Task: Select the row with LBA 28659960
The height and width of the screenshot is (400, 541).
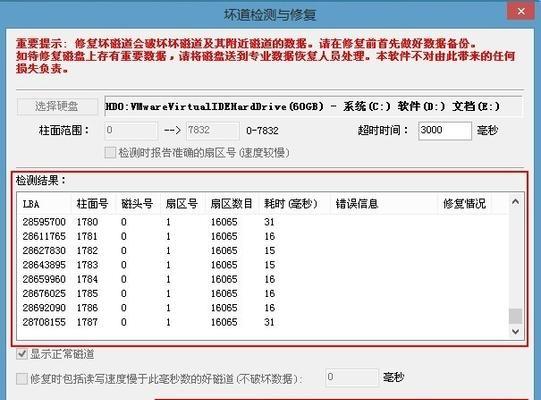Action: click(264, 279)
